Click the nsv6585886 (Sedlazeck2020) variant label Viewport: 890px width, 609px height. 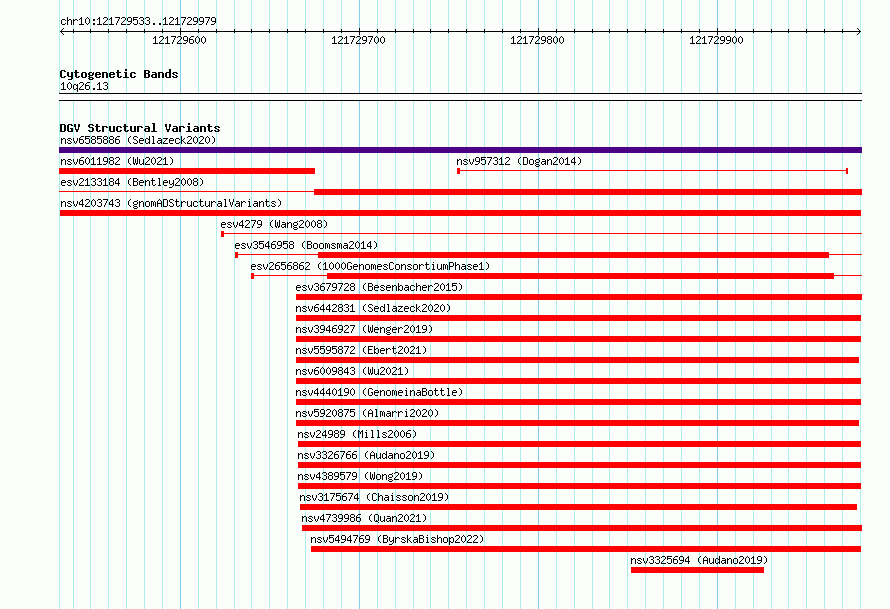[x=138, y=140]
